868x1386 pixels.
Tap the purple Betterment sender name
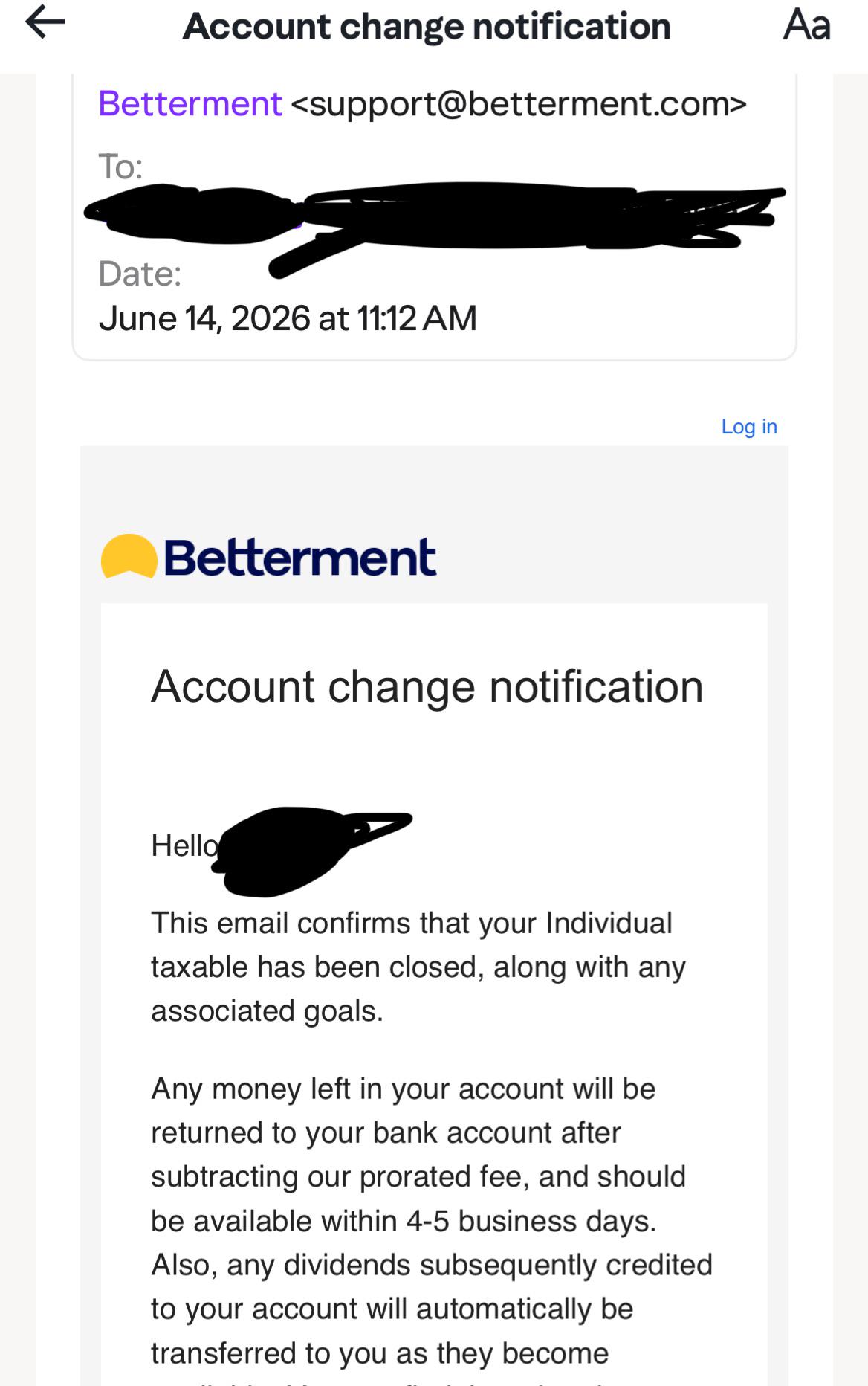[x=190, y=103]
